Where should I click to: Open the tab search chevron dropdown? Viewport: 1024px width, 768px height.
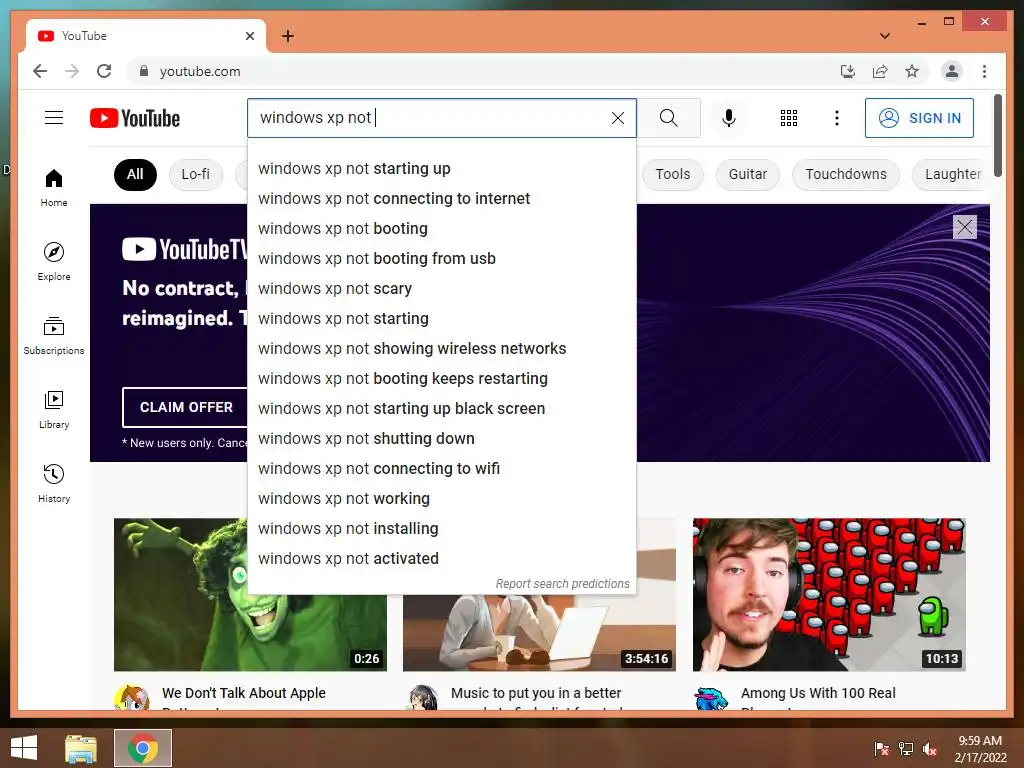[885, 36]
